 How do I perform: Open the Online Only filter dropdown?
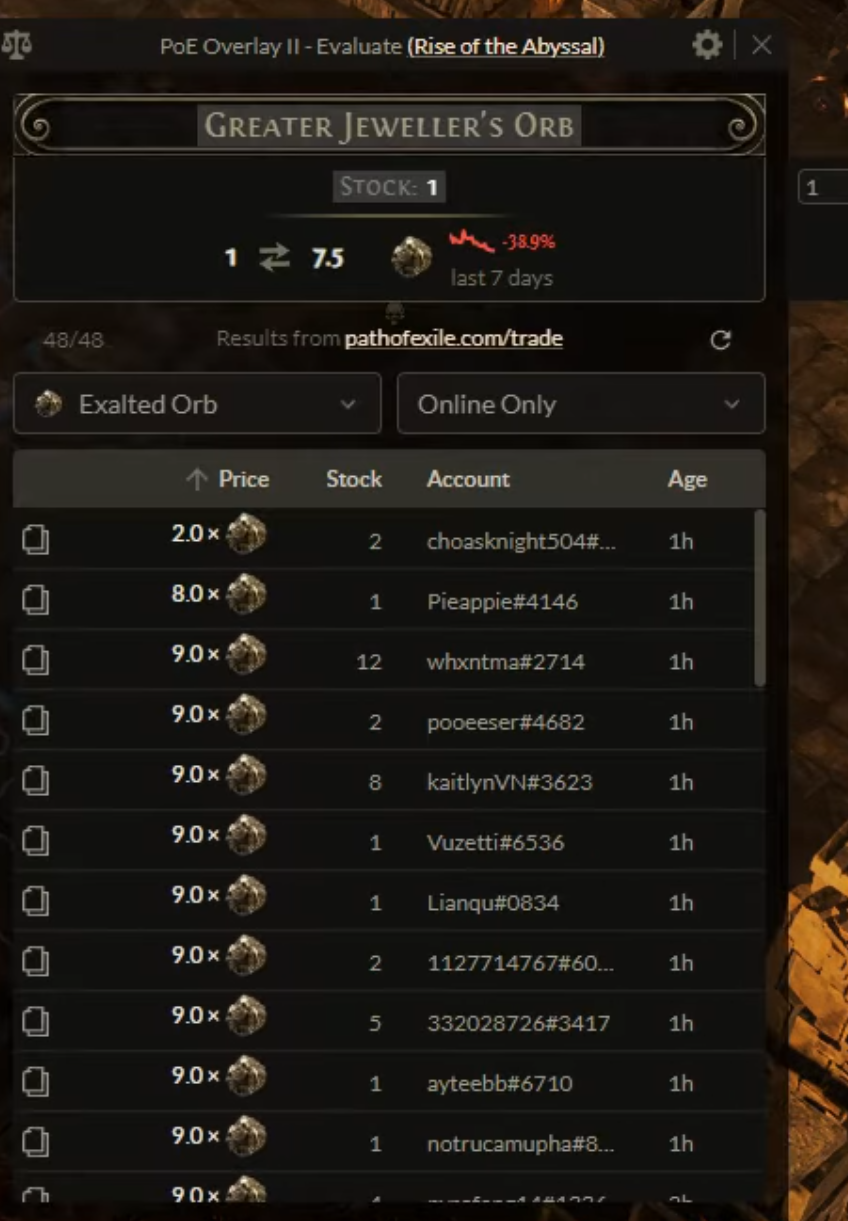pyautogui.click(x=581, y=403)
